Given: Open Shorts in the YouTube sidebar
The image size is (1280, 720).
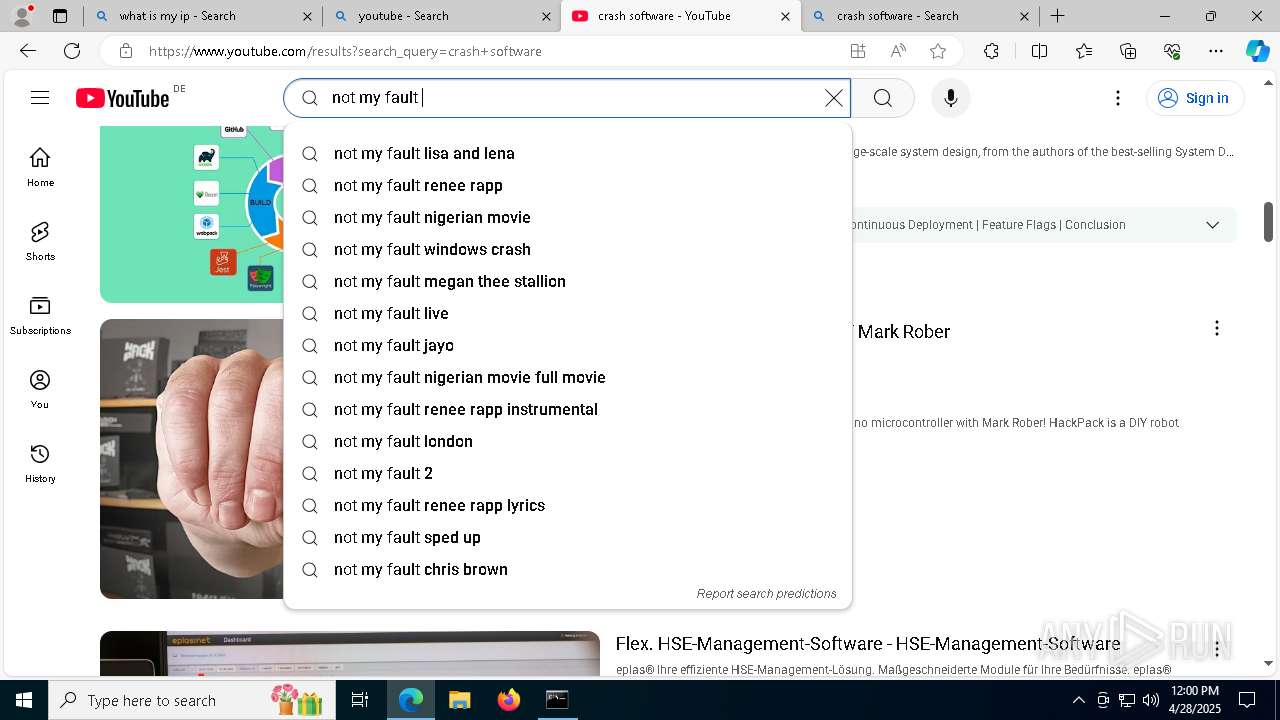Looking at the screenshot, I should coord(40,241).
